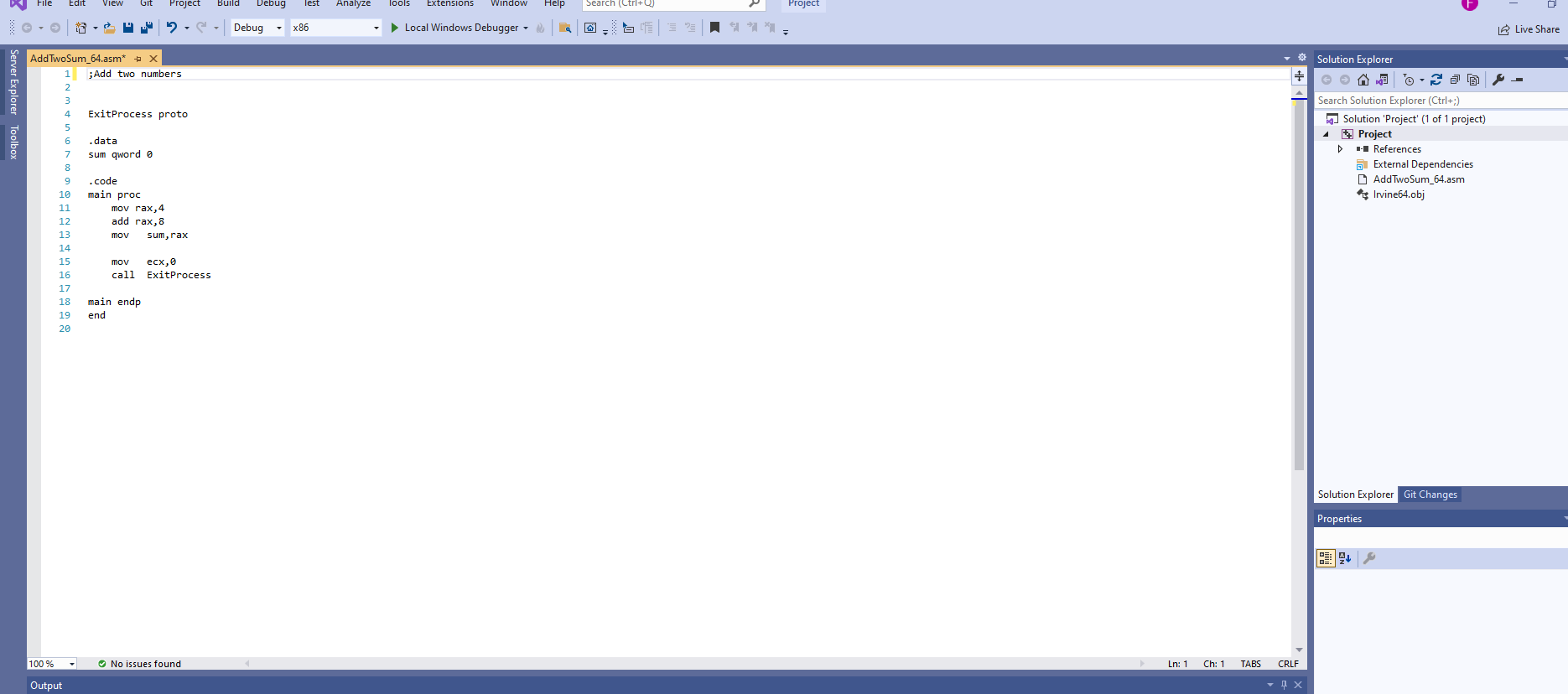Pin the Output panel with the pushpin

[1284, 685]
